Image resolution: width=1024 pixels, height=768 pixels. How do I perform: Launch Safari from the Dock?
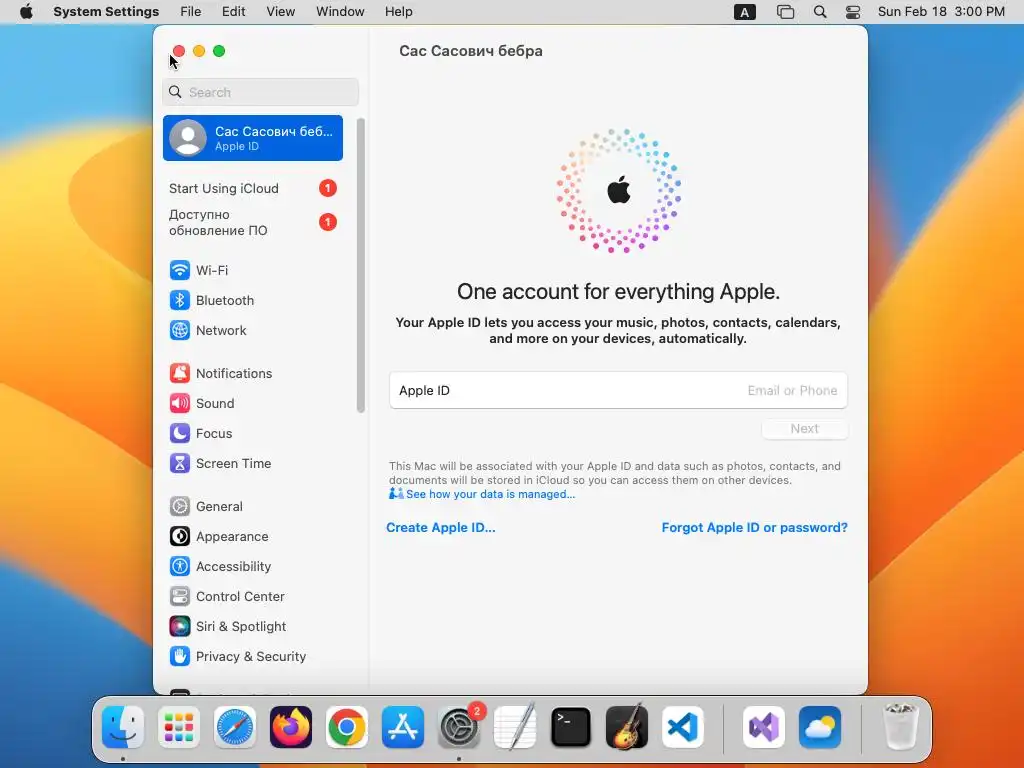(x=234, y=727)
